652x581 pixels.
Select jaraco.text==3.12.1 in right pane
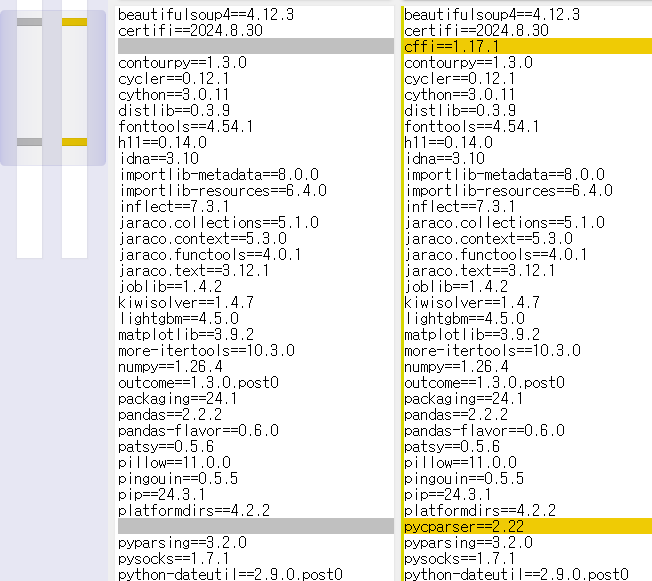click(x=480, y=270)
